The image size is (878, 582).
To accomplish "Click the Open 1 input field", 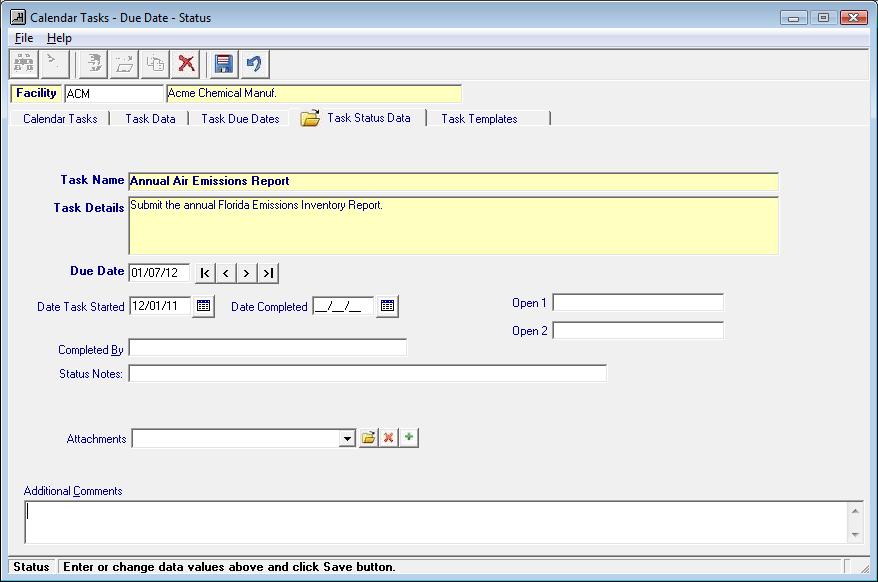I will pos(638,302).
